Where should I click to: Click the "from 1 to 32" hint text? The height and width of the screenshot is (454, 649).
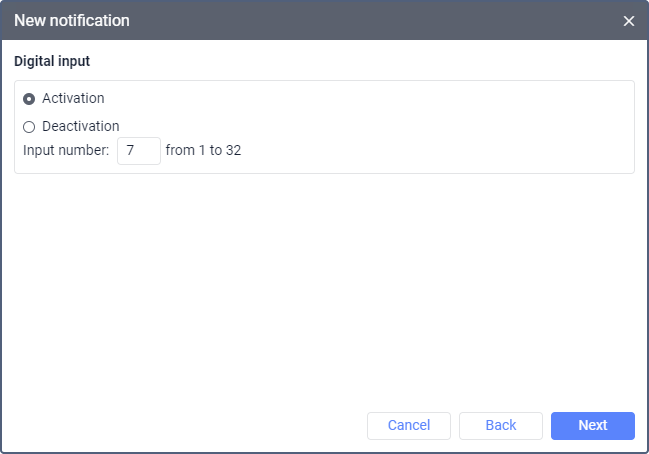pyautogui.click(x=203, y=151)
